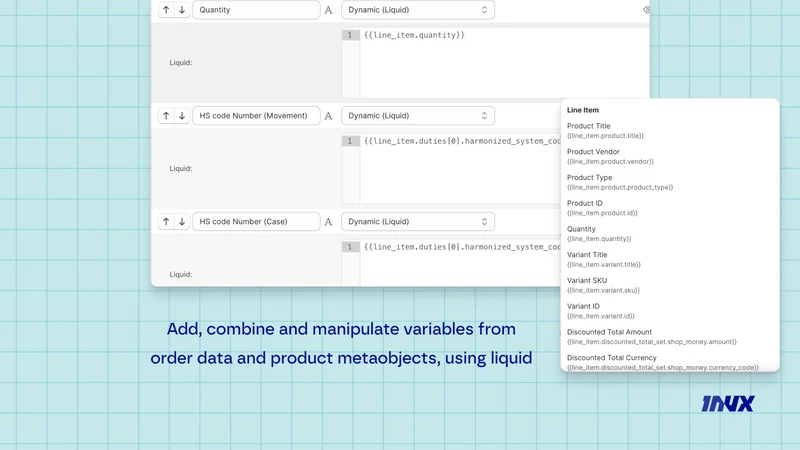Select Product Vendor variable from Line Item list

(610, 156)
